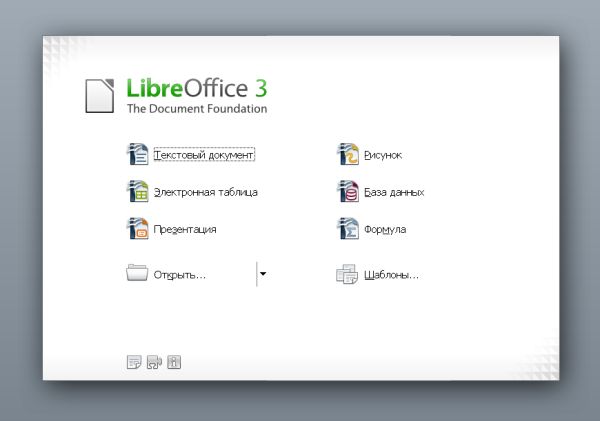Viewport: 600px width, 421px height.
Task: Click the get more templates icon
Action: pos(134,362)
